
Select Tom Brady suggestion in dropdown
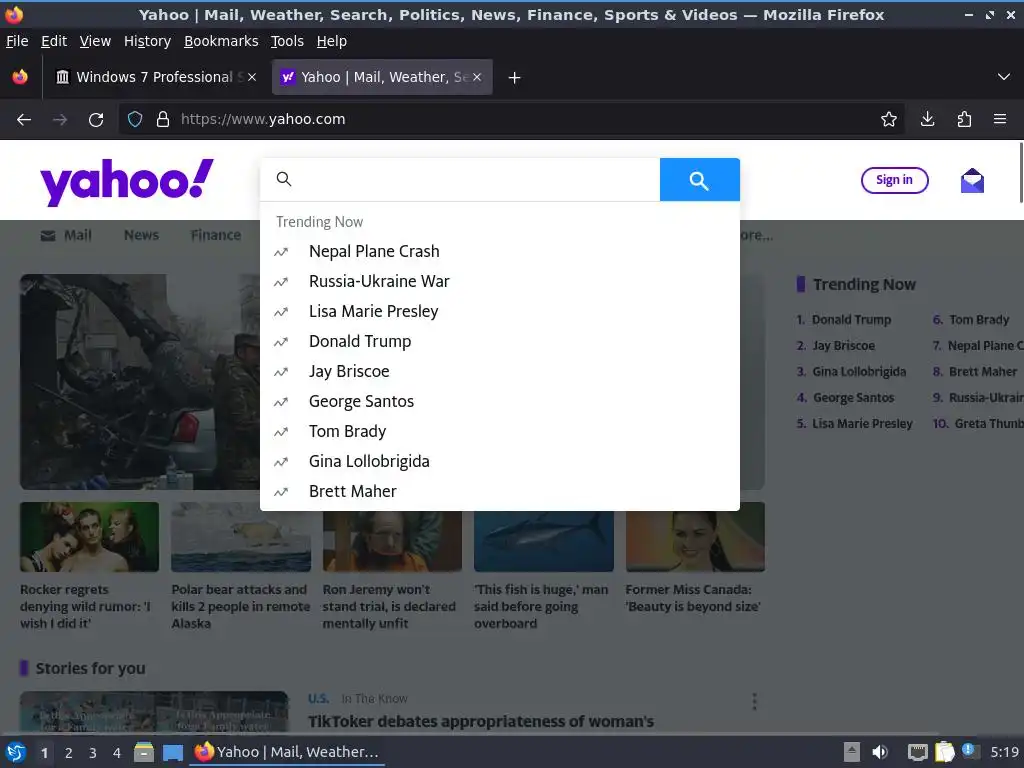point(500,432)
